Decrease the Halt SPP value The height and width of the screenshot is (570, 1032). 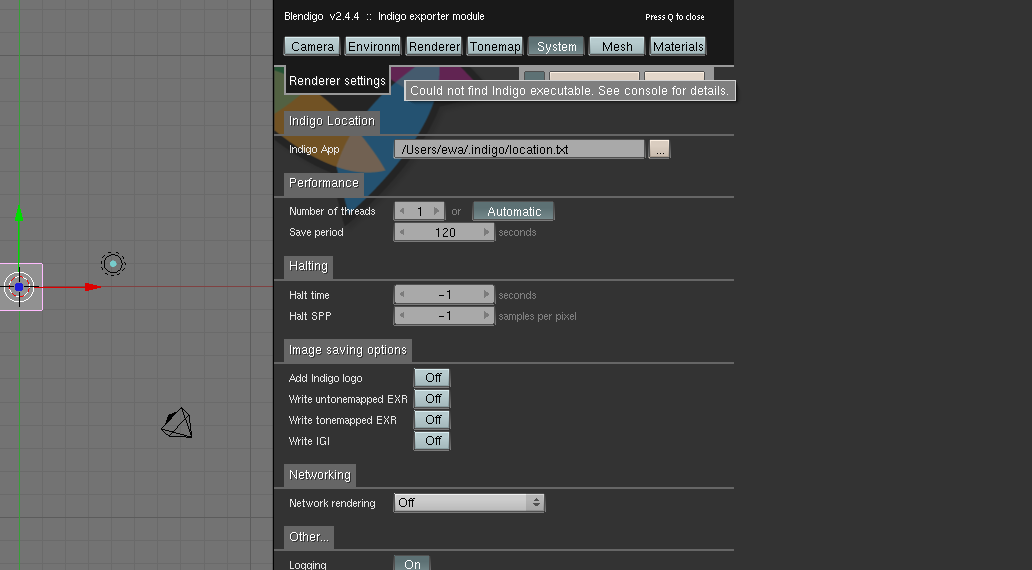[402, 316]
